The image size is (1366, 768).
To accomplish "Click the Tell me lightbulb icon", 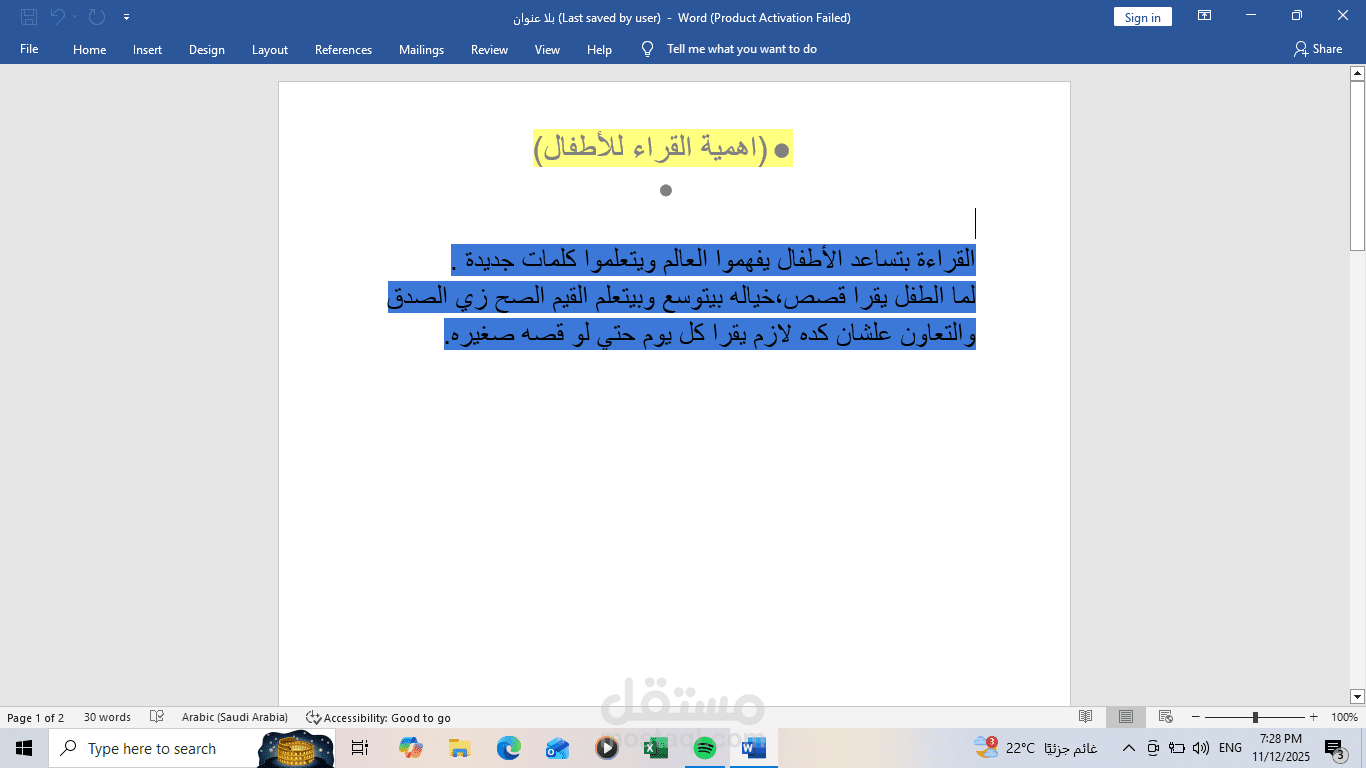I will pos(647,49).
